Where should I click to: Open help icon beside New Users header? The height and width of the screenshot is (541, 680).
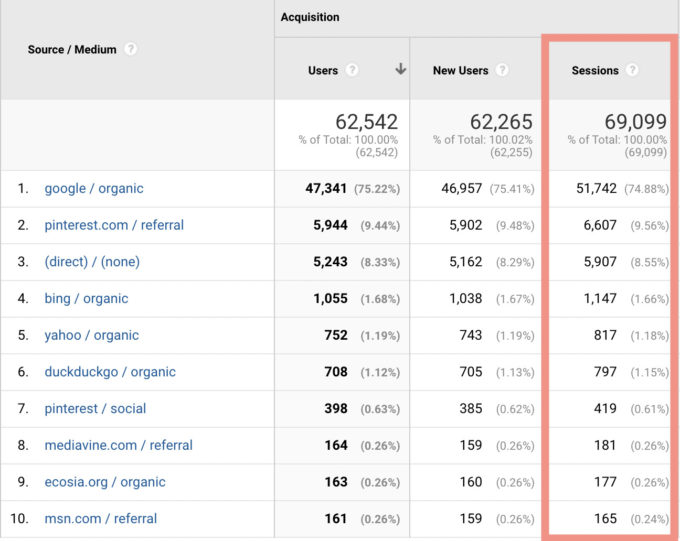click(502, 70)
